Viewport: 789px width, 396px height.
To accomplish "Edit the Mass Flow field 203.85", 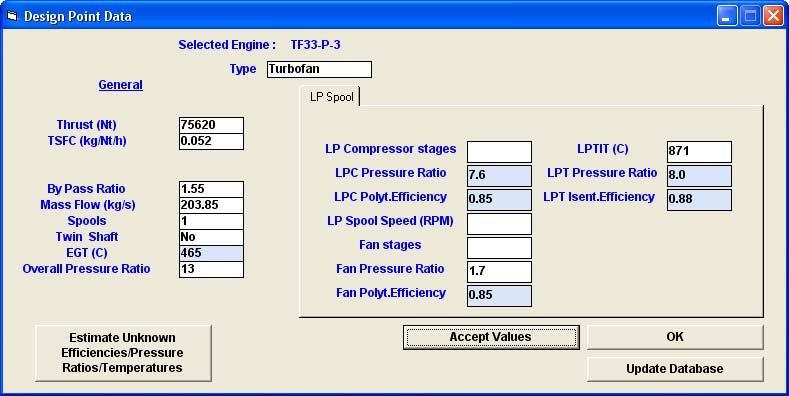I will (211, 205).
